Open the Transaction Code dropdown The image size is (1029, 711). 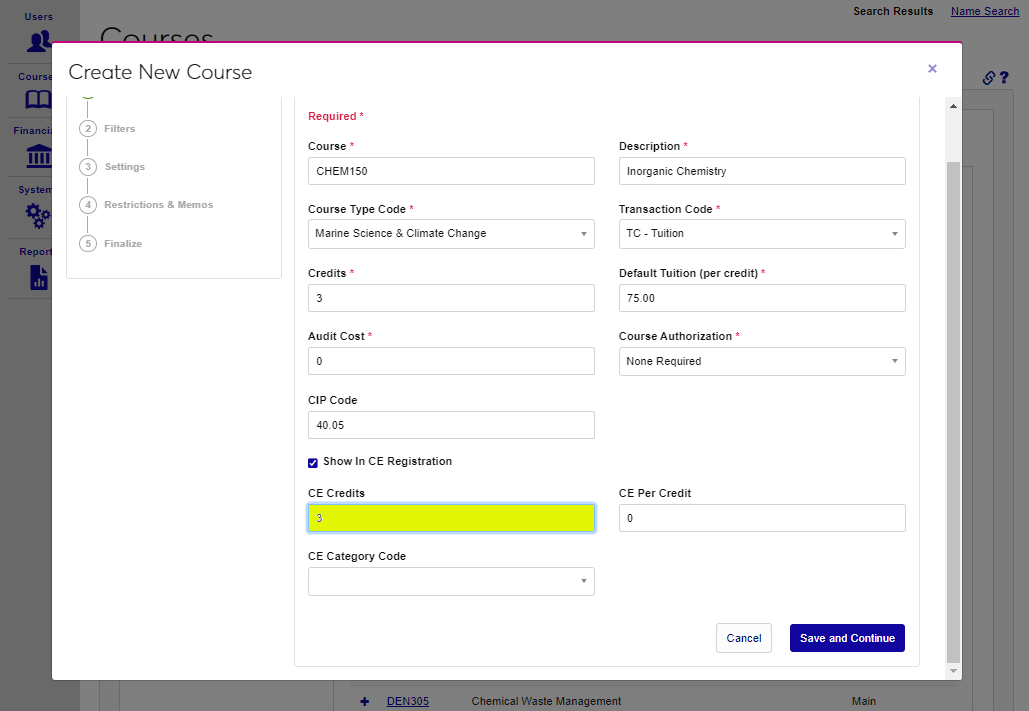762,234
